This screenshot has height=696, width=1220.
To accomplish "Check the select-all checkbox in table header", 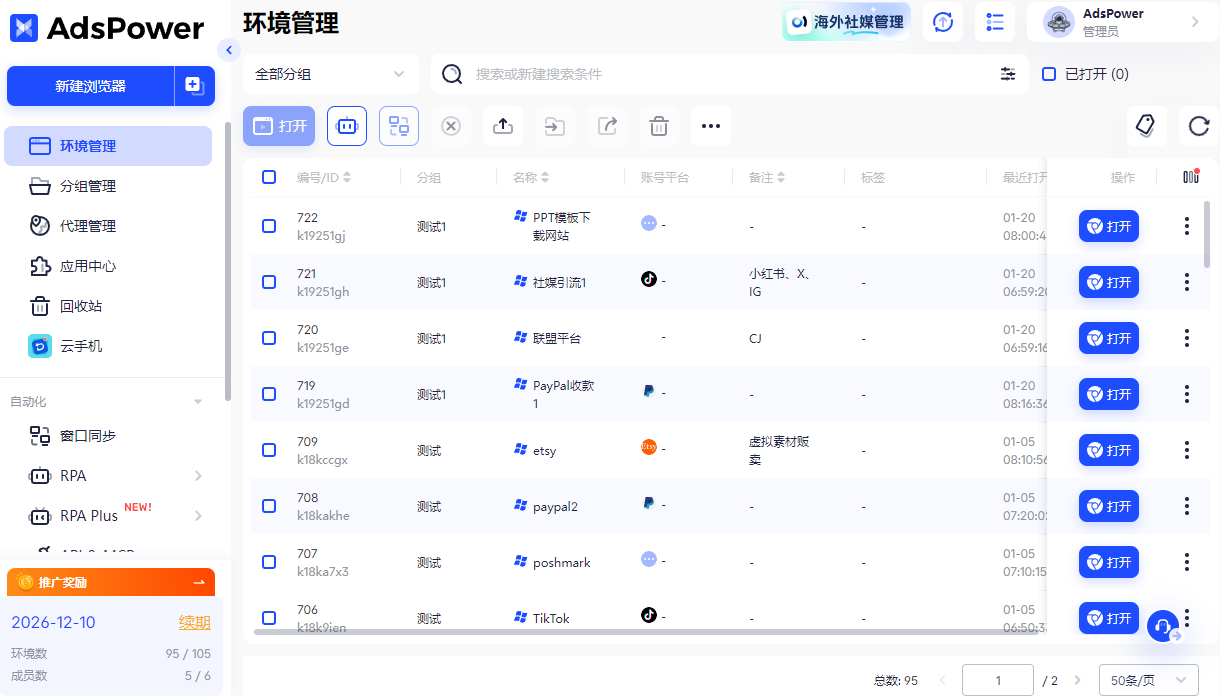I will click(268, 176).
